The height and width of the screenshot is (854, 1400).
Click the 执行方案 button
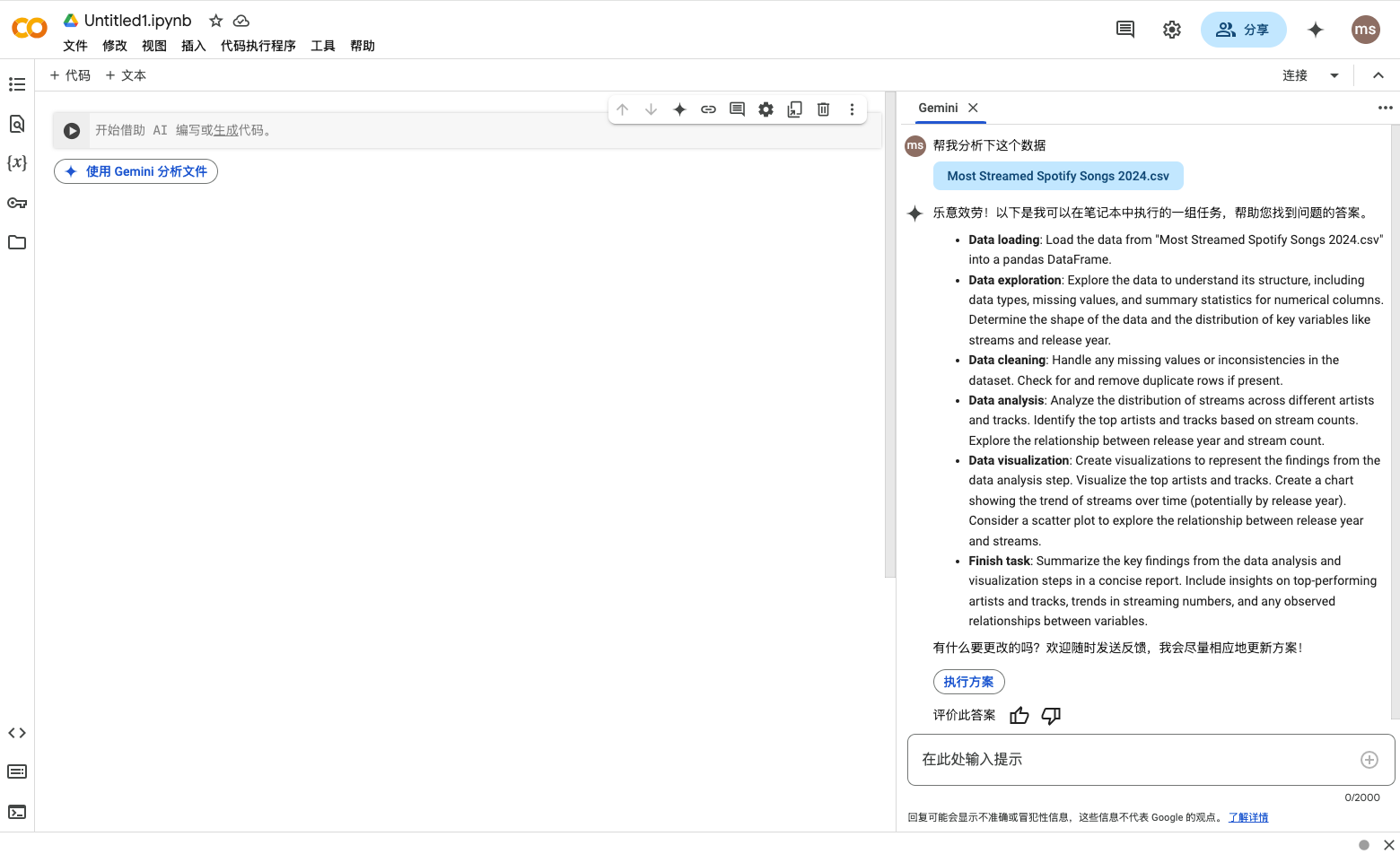[x=968, y=682]
